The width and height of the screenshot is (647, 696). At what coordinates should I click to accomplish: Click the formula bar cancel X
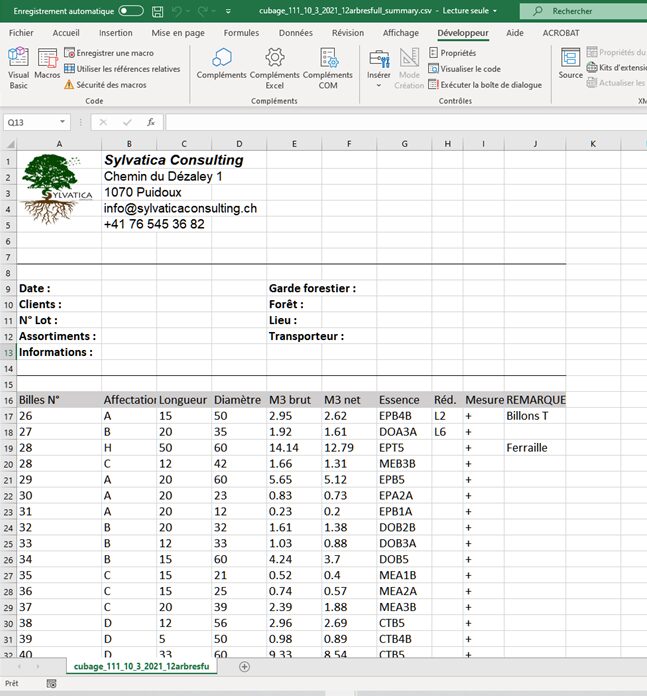[103, 122]
